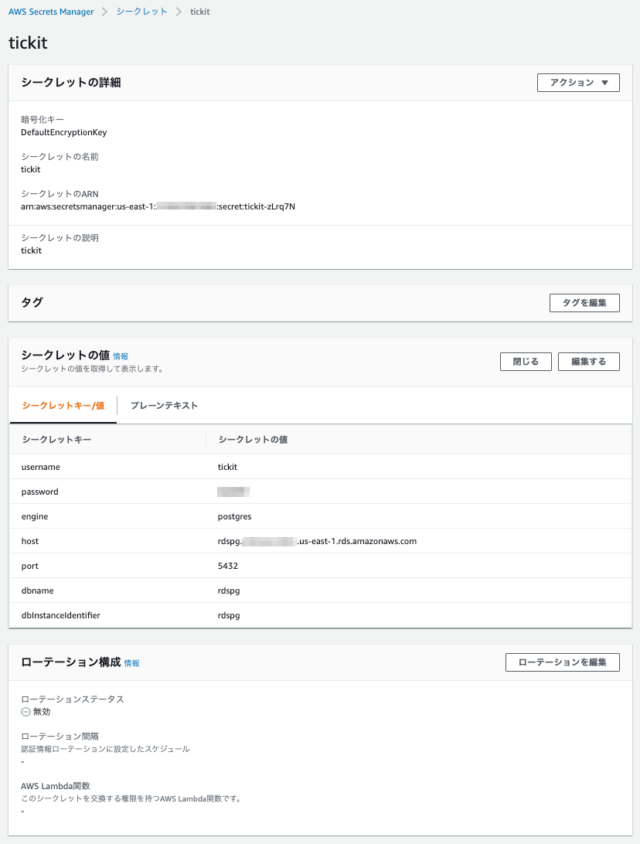Click the タグ section heading
The width and height of the screenshot is (640, 844).
coord(32,302)
